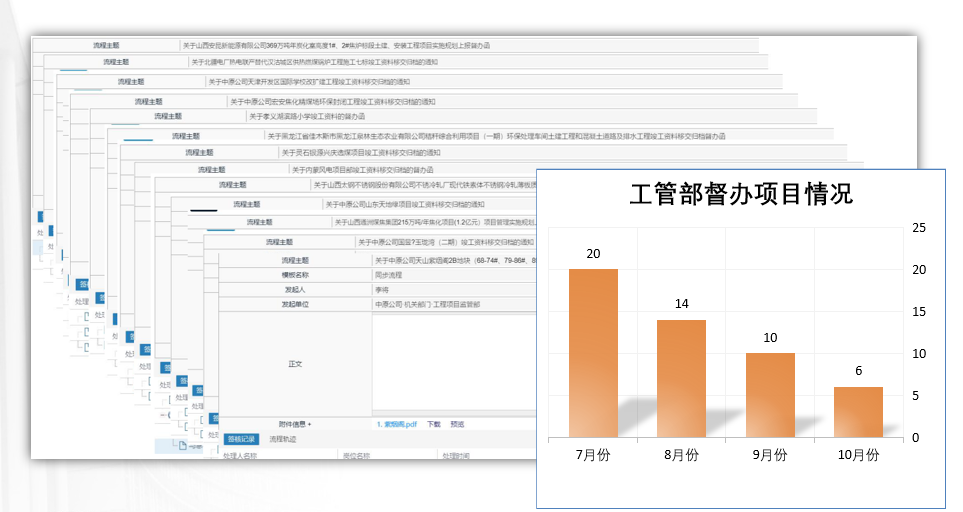Select the document icon in the tree list

pyautogui.click(x=182, y=446)
